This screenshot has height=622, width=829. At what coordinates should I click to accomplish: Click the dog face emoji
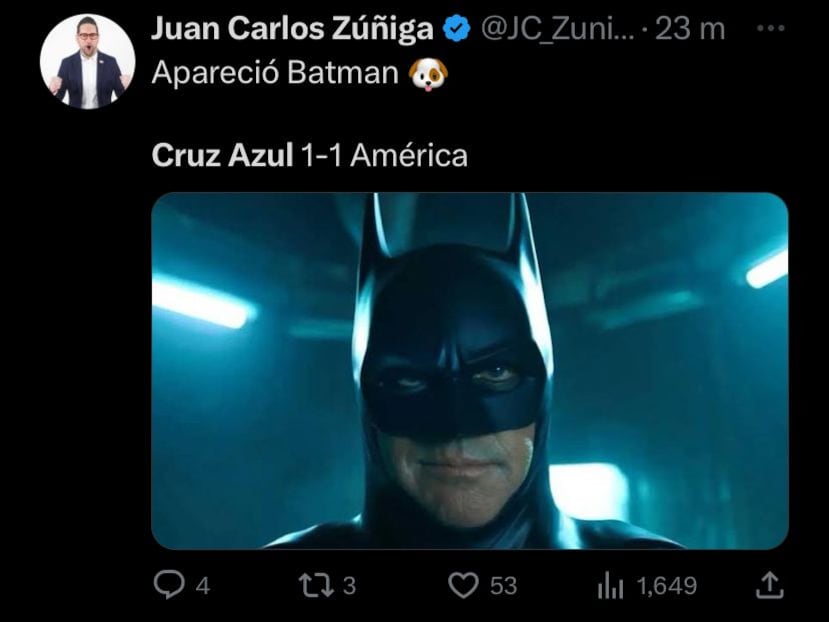click(x=427, y=74)
